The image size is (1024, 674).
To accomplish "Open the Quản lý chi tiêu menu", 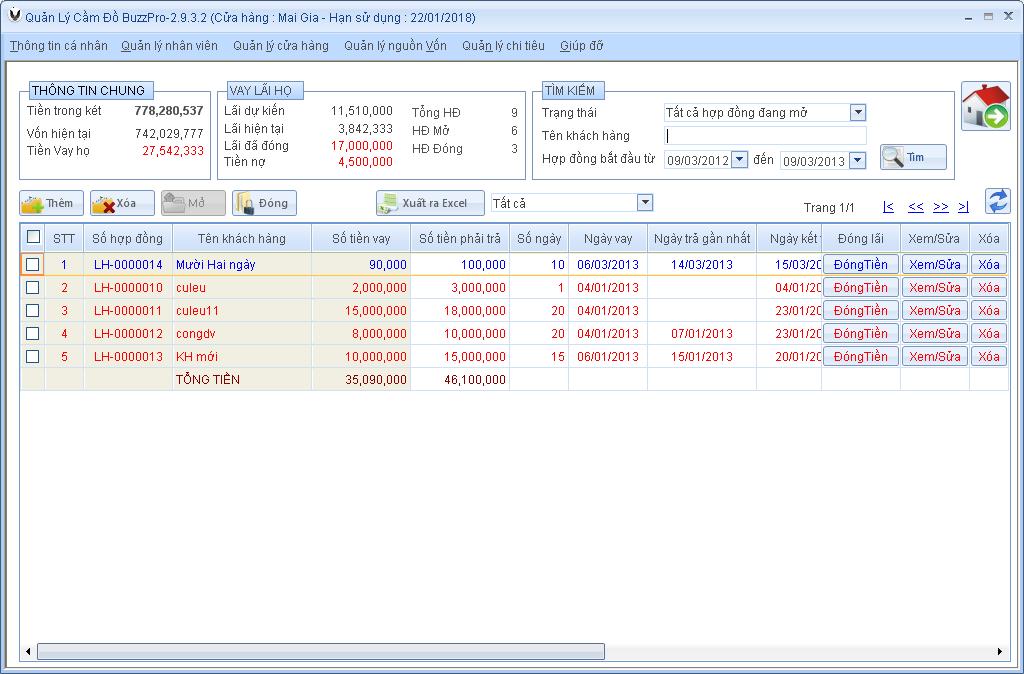I will [503, 46].
